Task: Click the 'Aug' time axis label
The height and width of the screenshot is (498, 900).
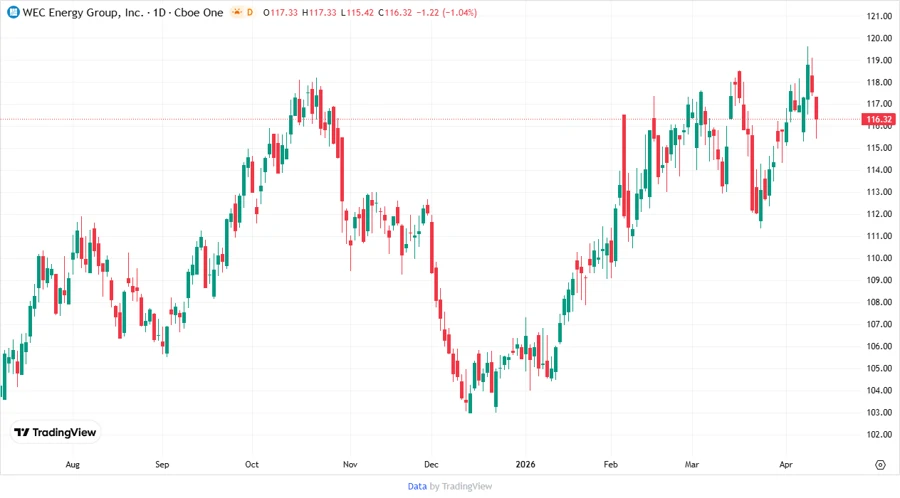Action: coord(72,464)
